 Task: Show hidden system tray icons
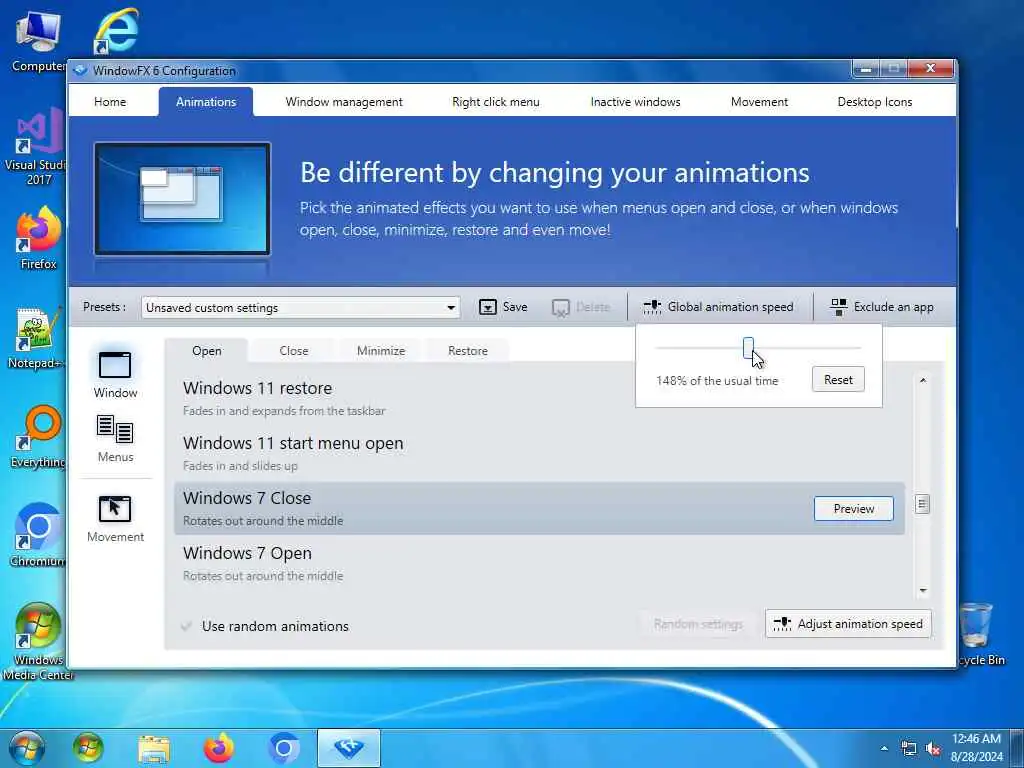point(884,749)
